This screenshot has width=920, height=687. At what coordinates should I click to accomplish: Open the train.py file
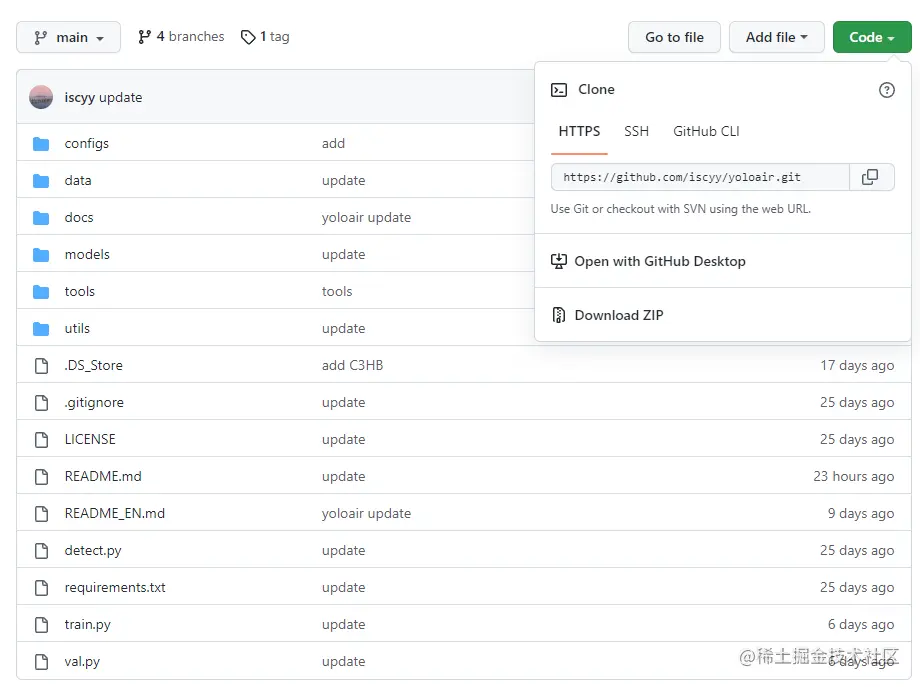coord(87,624)
